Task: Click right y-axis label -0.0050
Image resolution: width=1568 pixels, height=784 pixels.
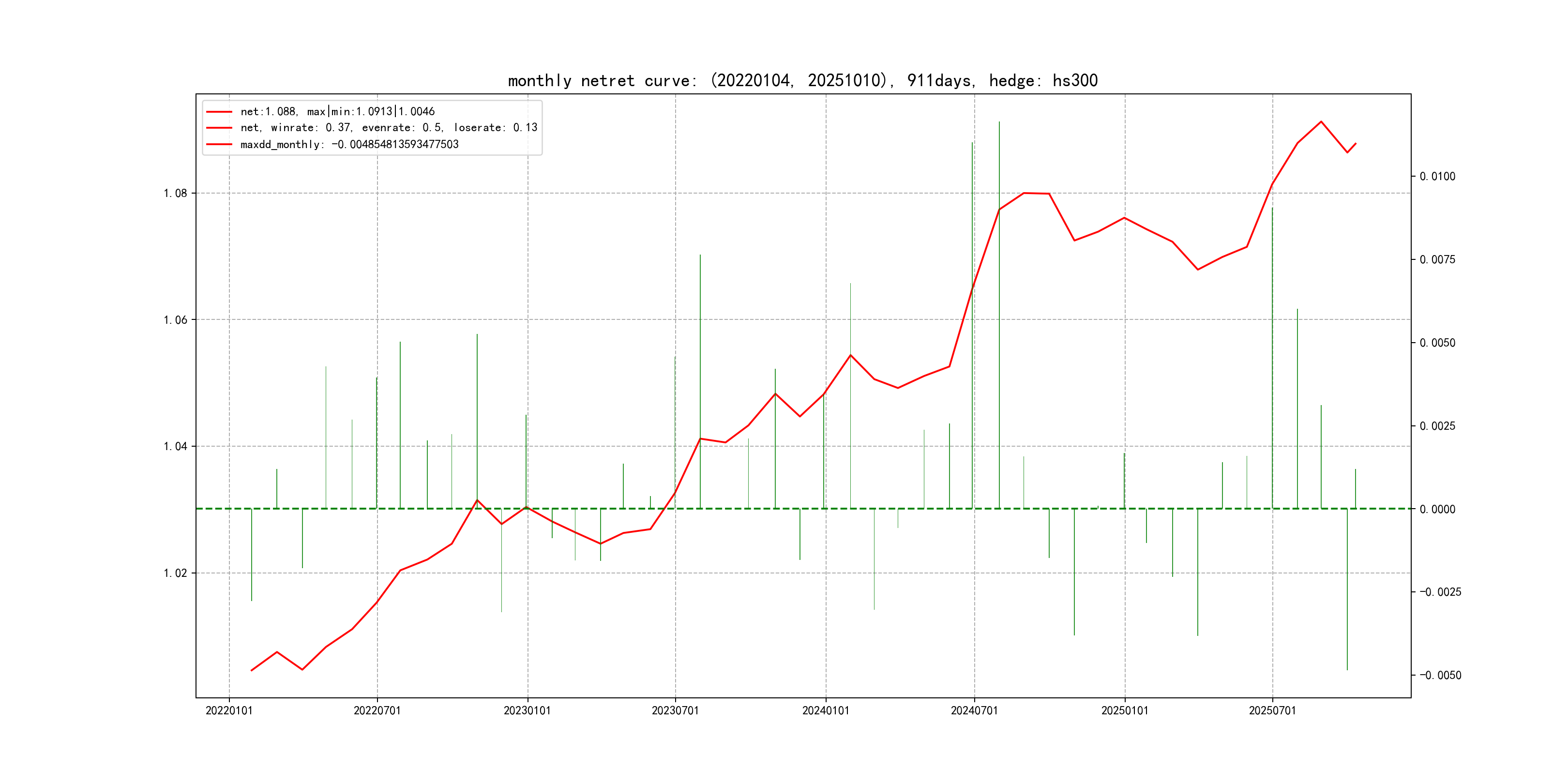Action: [1440, 676]
